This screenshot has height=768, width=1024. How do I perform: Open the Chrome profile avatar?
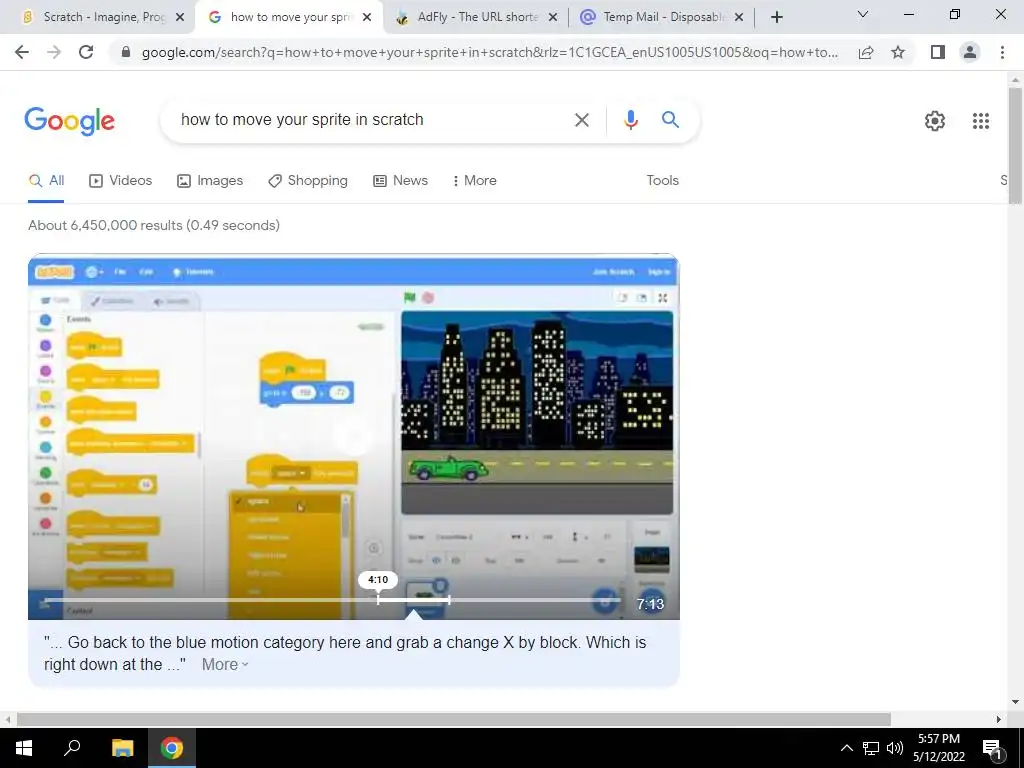click(970, 52)
